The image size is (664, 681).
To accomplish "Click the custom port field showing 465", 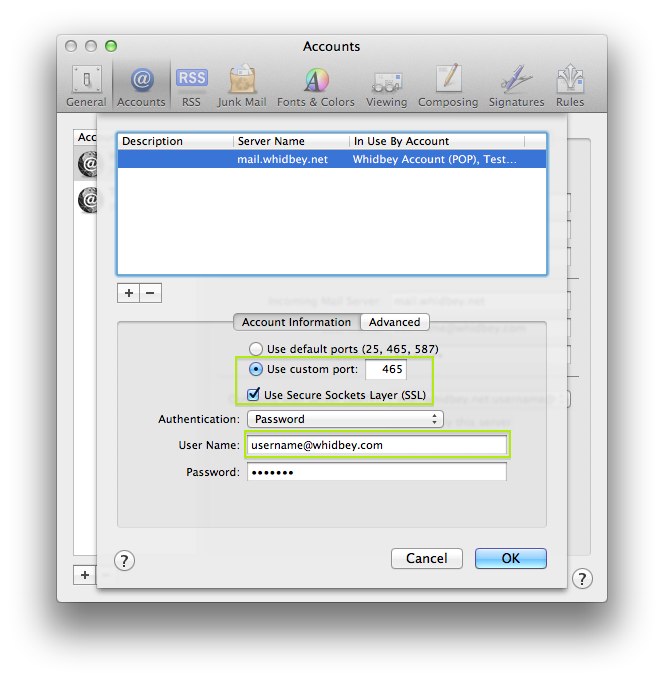I will 386,369.
